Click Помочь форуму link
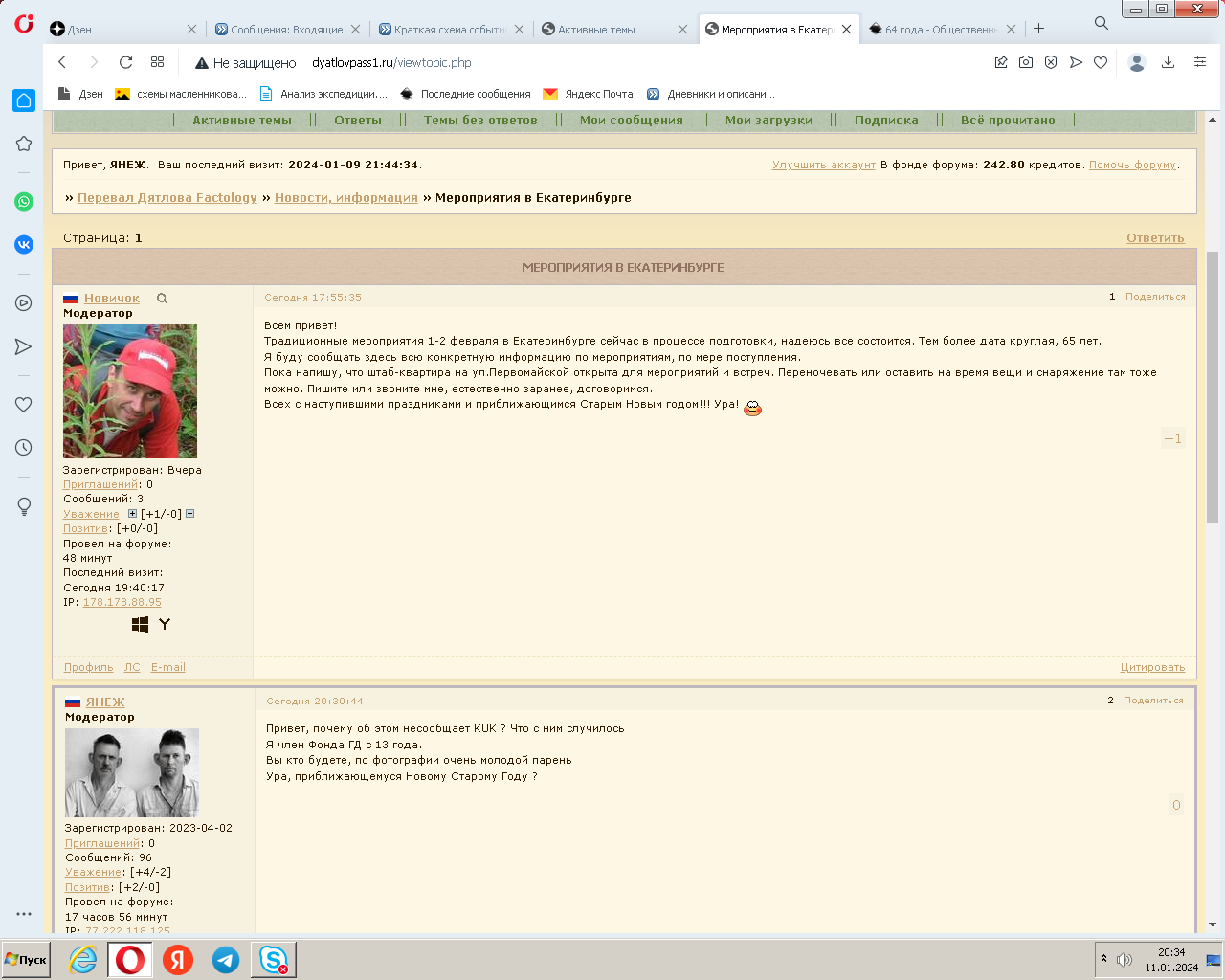The height and width of the screenshot is (980, 1225). (x=1132, y=165)
